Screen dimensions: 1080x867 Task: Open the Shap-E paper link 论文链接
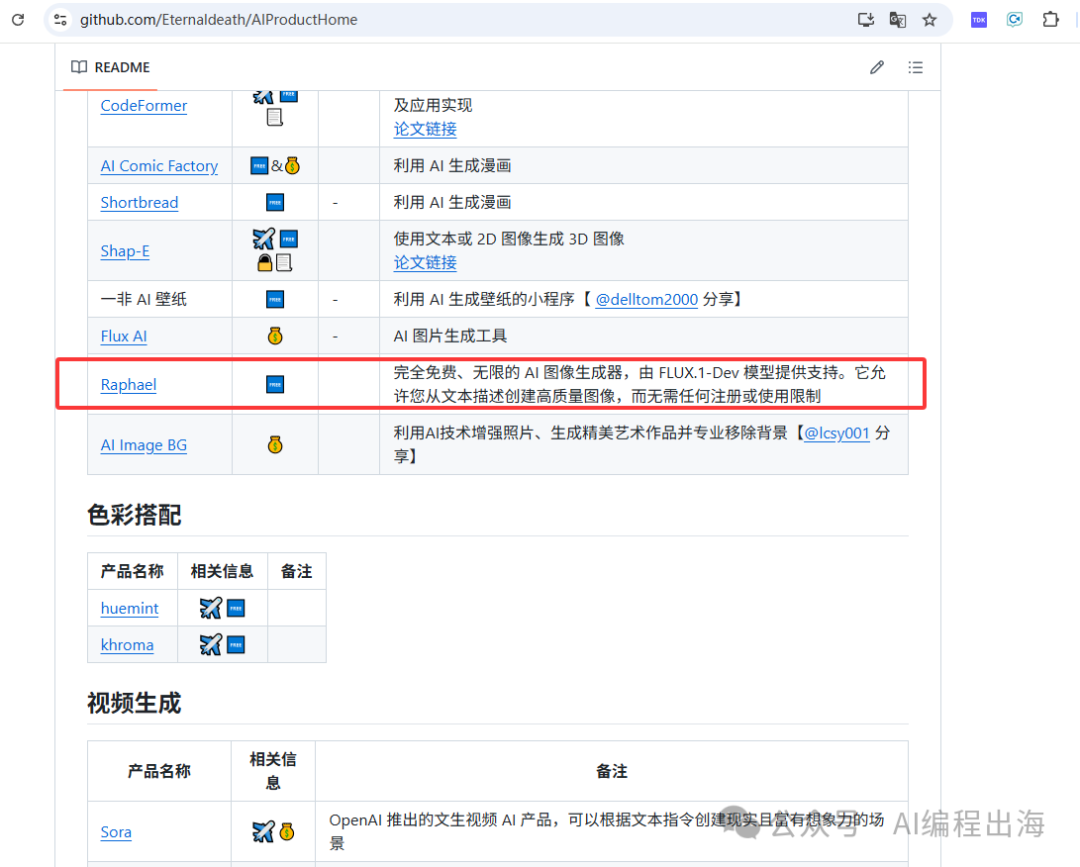(x=425, y=262)
